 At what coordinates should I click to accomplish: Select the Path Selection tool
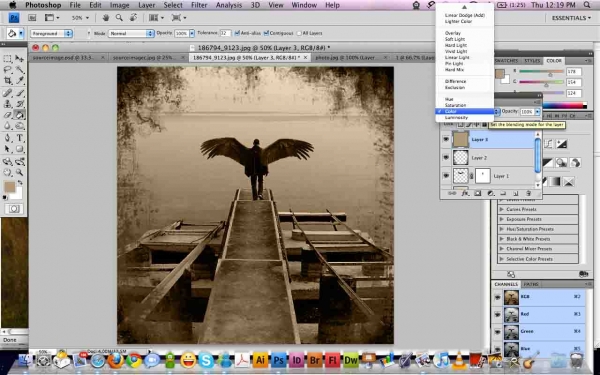tap(7, 149)
